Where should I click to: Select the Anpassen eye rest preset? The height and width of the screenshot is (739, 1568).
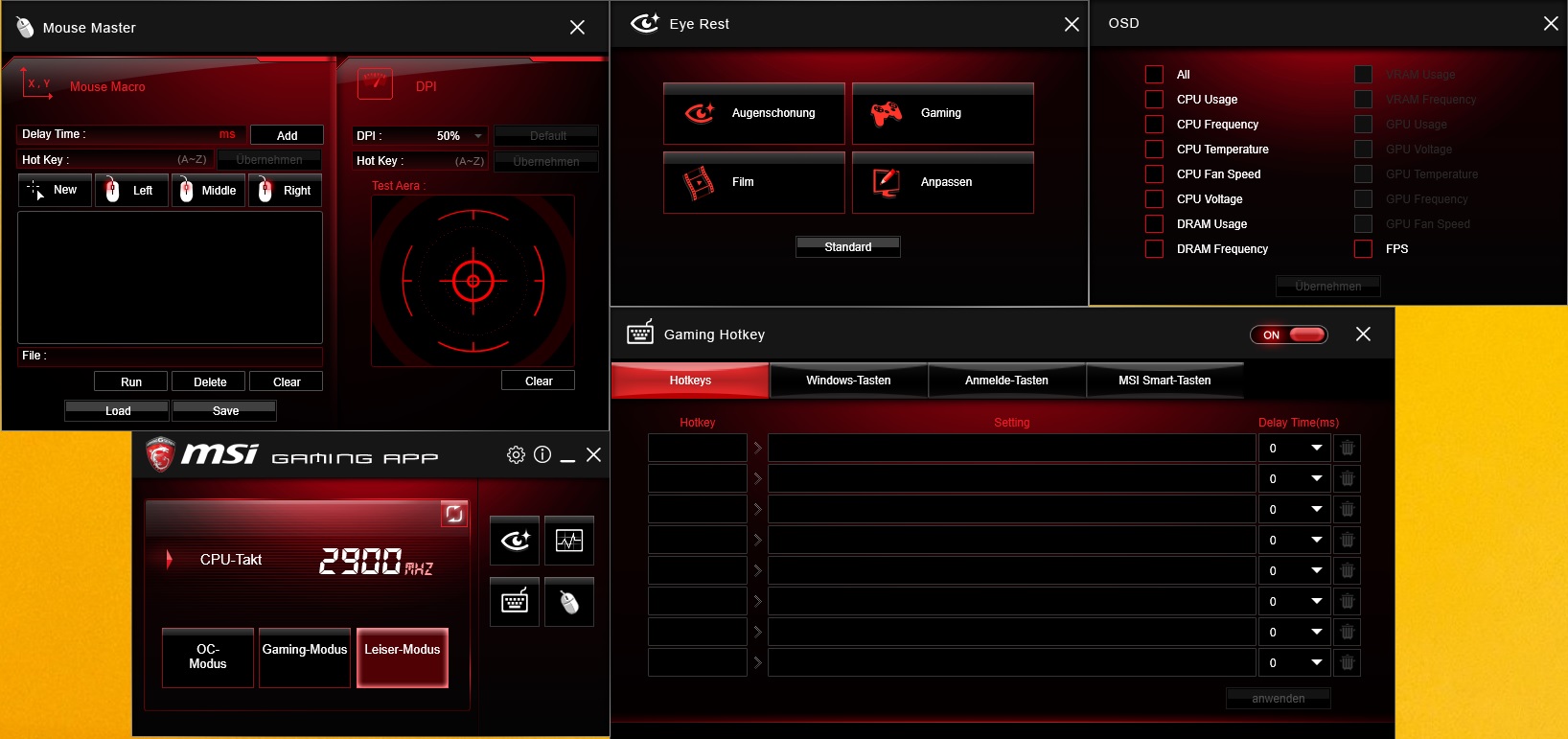[943, 182]
